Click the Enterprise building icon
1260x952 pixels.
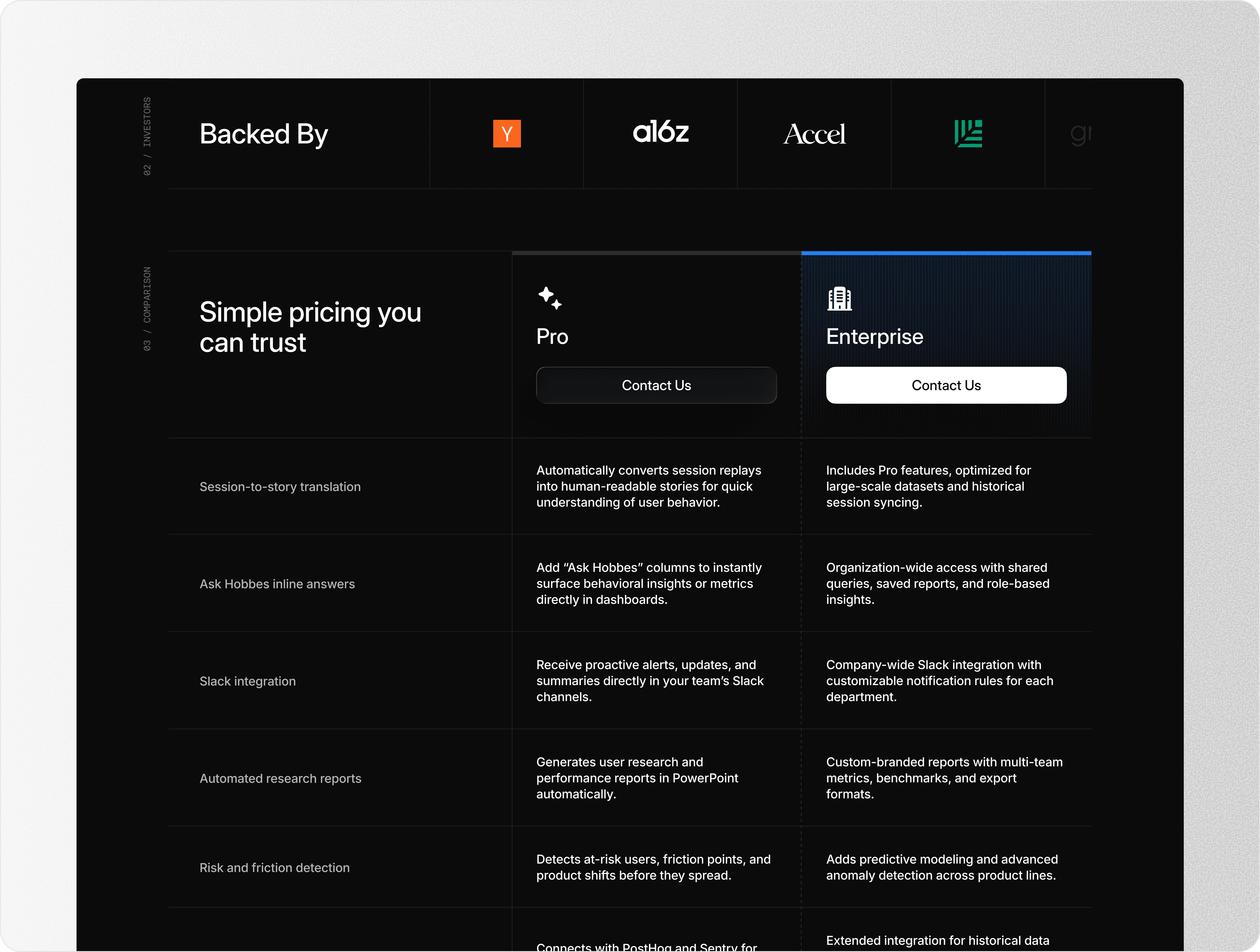pyautogui.click(x=839, y=299)
